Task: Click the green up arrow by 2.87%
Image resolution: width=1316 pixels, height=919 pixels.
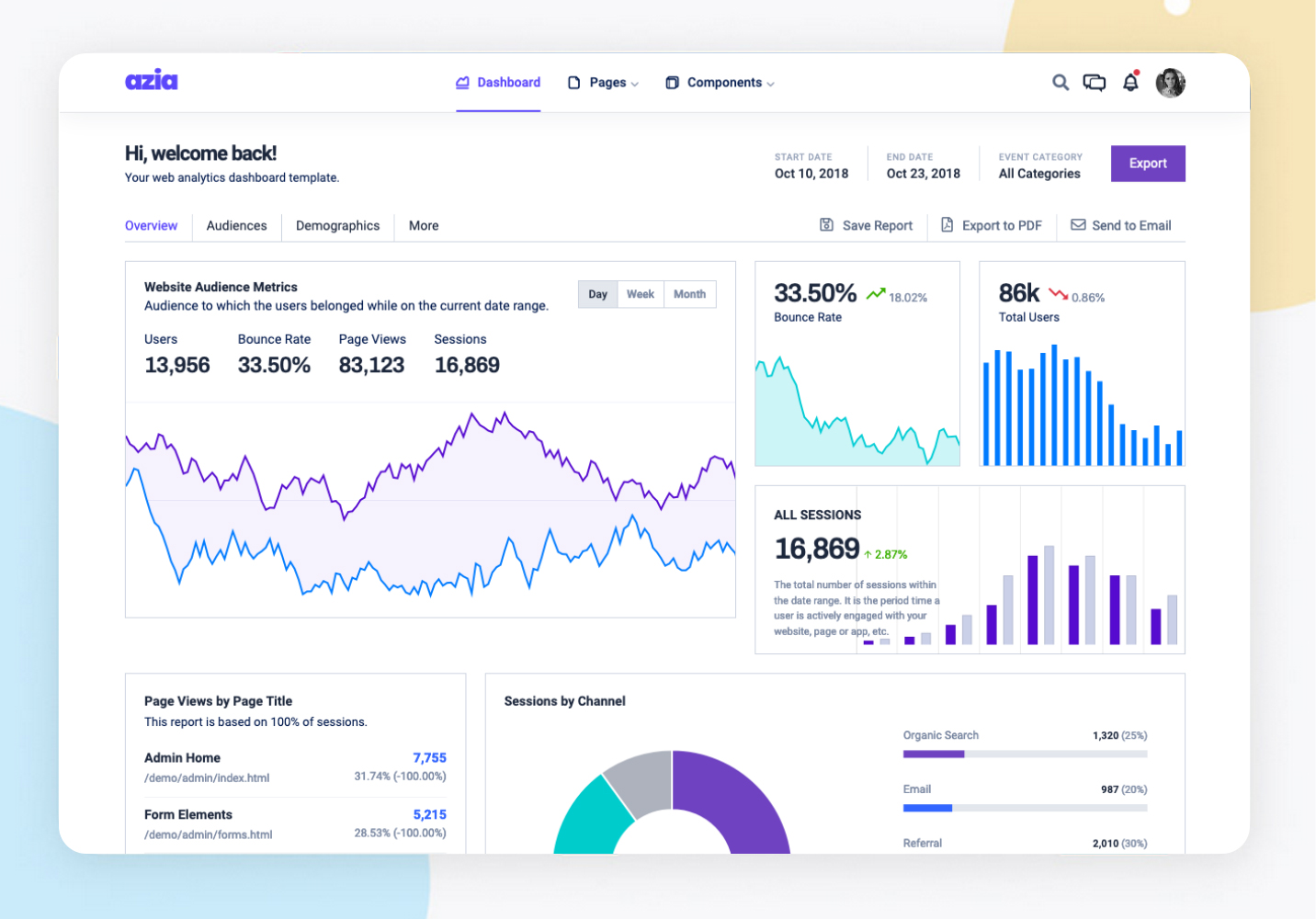Action: point(868,554)
